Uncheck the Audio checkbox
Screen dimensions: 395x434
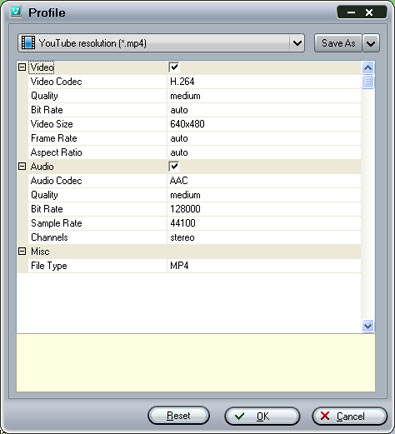[x=174, y=166]
